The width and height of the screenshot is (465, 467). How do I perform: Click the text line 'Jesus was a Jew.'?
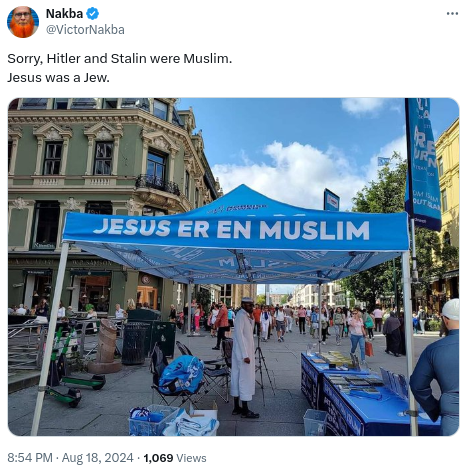[x=58, y=78]
